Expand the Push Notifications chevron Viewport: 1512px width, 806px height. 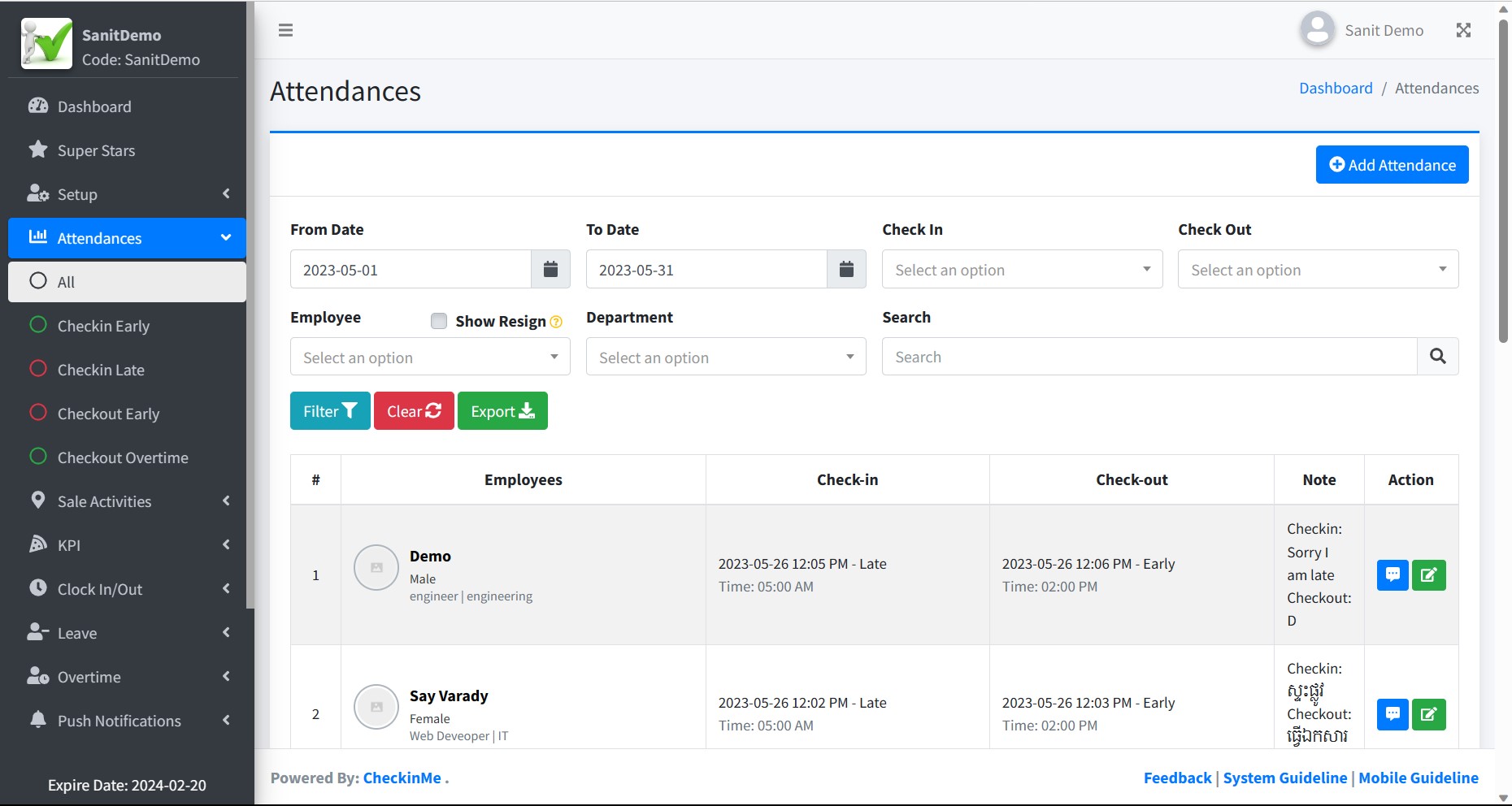click(226, 720)
